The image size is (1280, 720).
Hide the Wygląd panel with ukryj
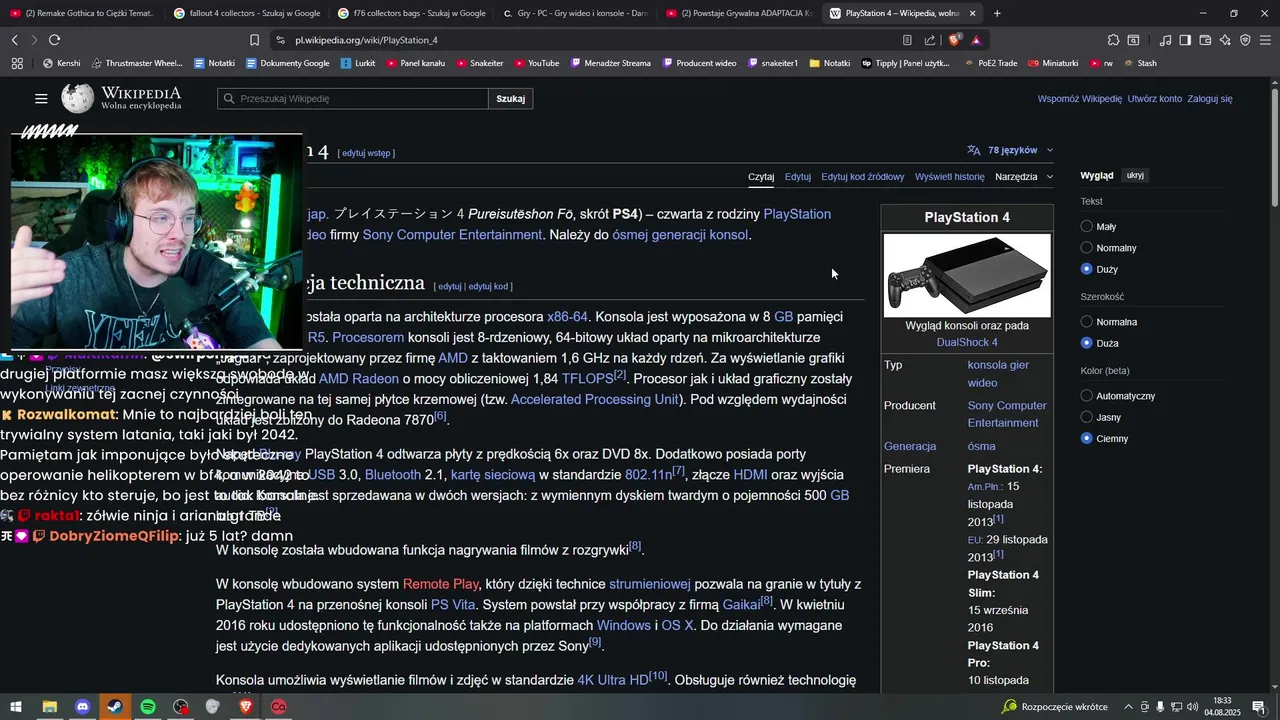tap(1135, 175)
